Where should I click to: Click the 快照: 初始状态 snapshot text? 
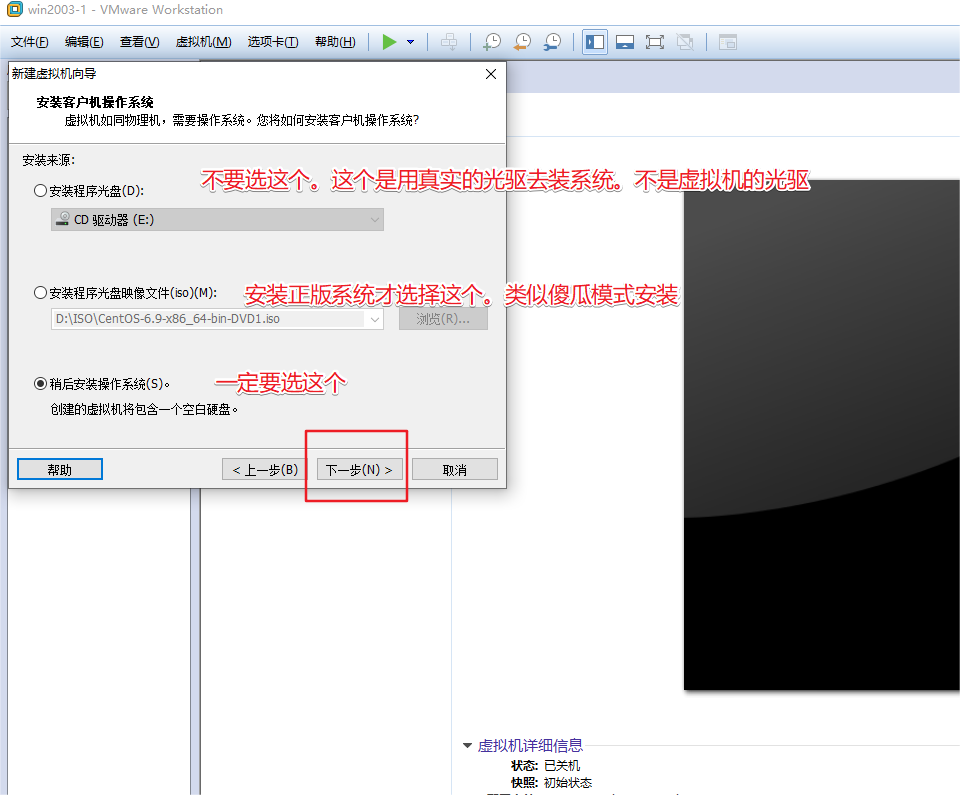click(x=552, y=783)
